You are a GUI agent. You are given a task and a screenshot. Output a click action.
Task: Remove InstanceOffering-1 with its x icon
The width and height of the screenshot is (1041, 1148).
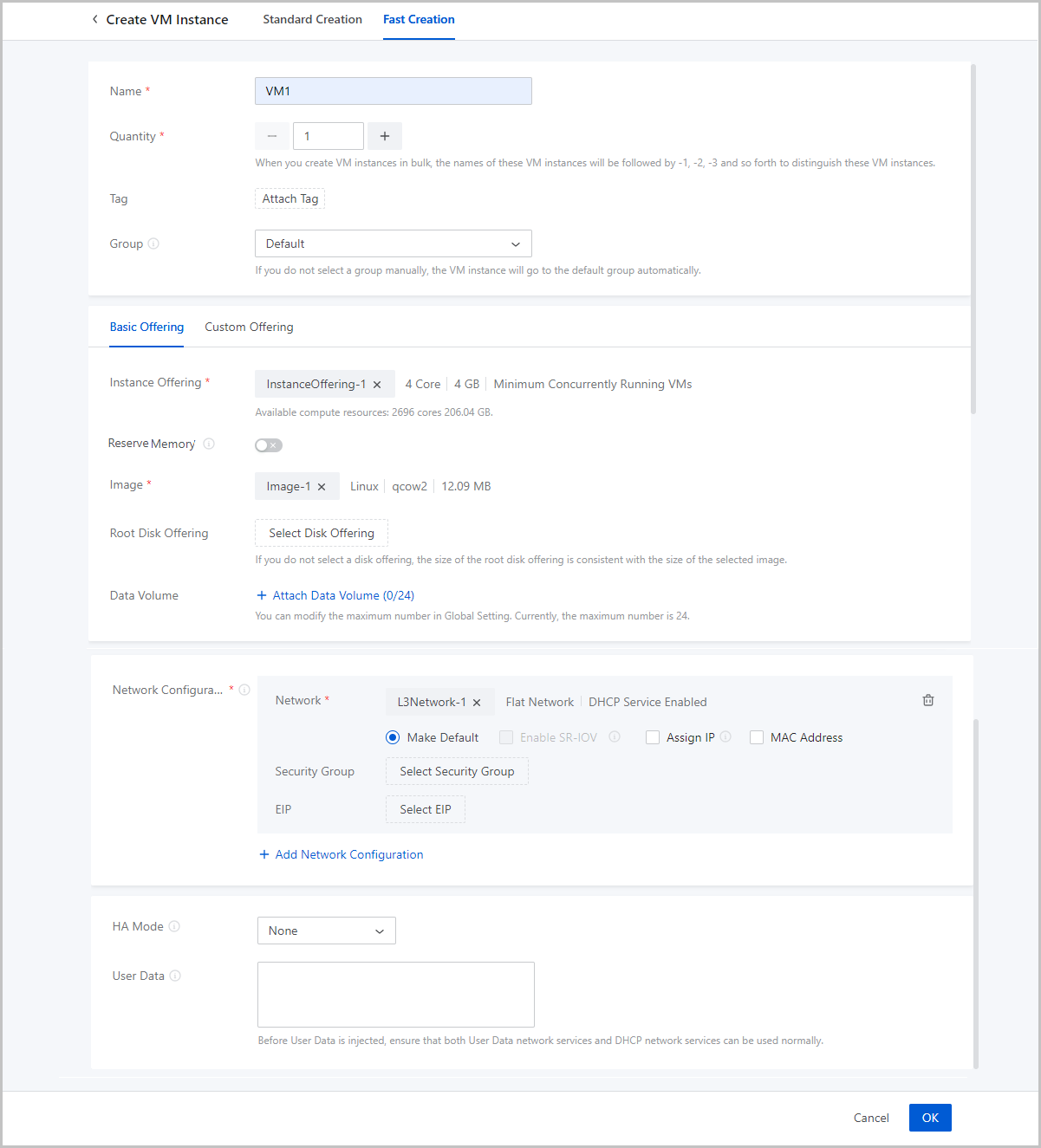[377, 385]
